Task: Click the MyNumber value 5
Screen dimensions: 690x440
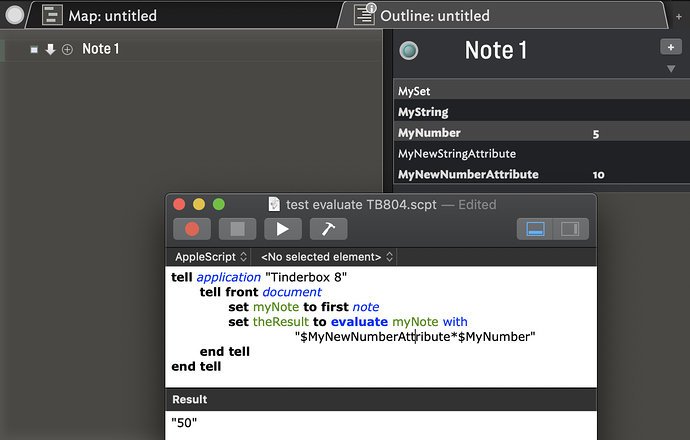Action: 596,134
